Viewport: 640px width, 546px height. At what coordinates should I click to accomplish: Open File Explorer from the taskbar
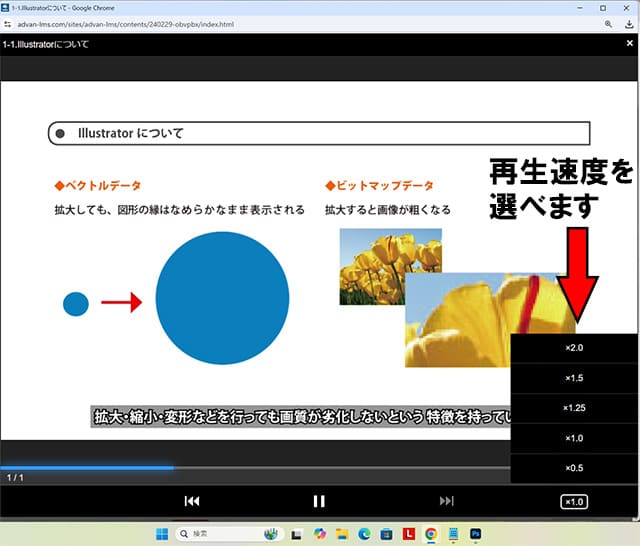[342, 534]
